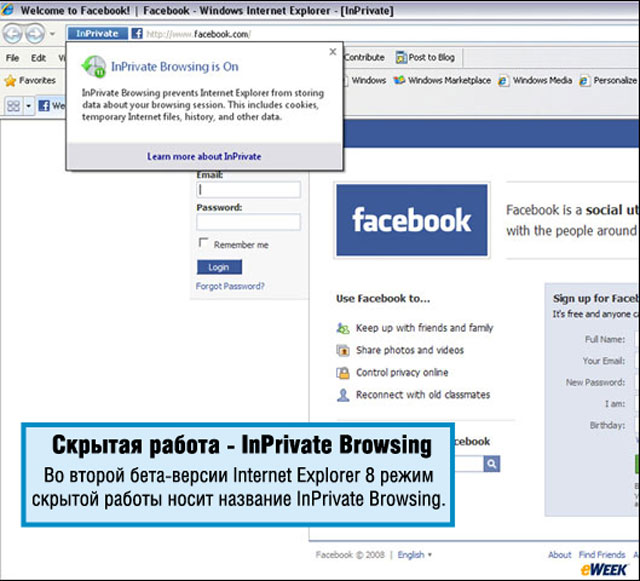This screenshot has height=581, width=640.
Task: Click 'Use Facebook to...' heading text
Action: pos(383,298)
